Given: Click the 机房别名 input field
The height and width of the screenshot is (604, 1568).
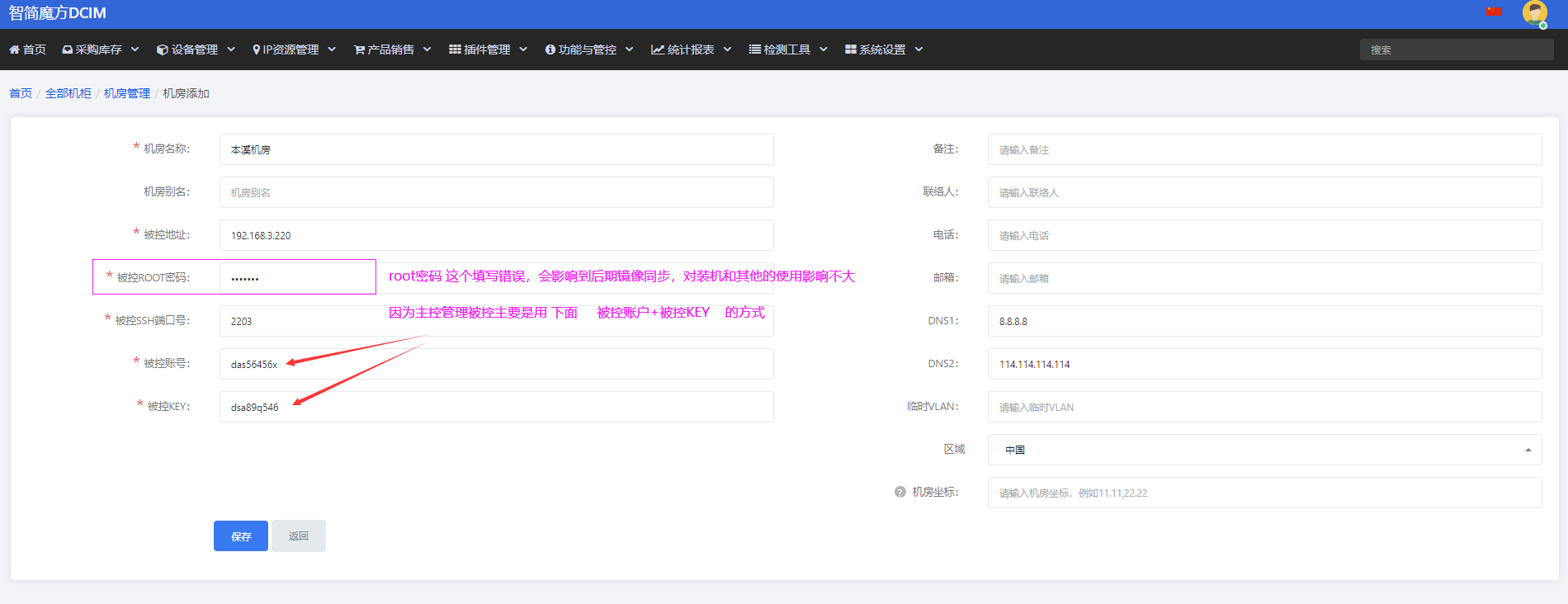Looking at the screenshot, I should pyautogui.click(x=497, y=192).
